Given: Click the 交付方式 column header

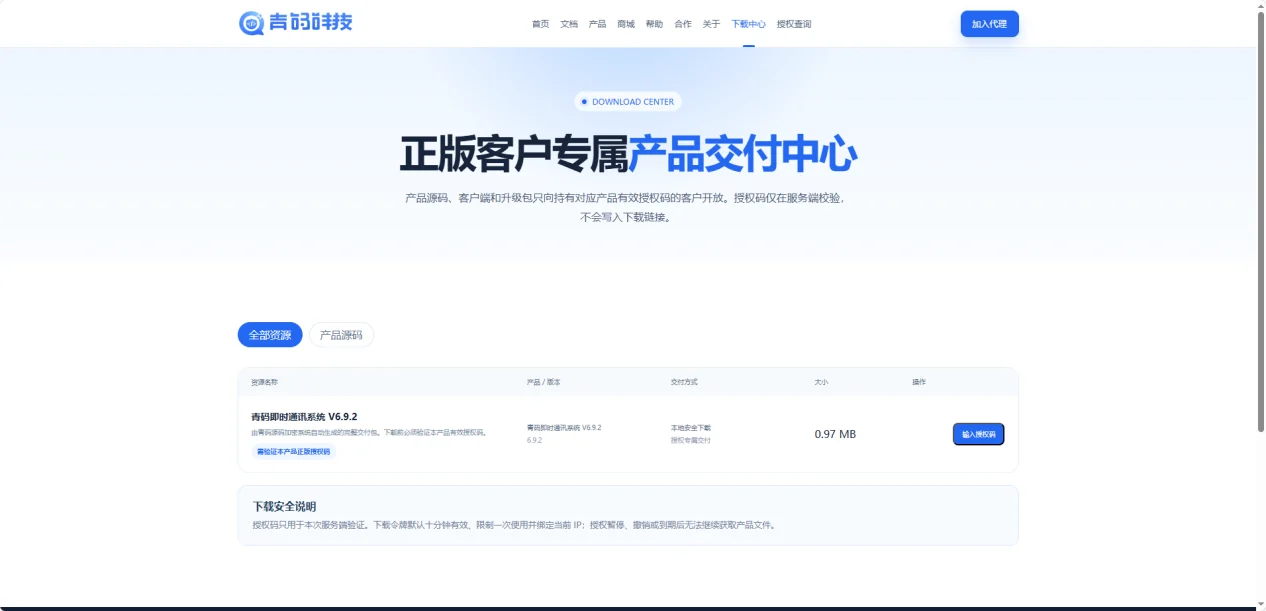Looking at the screenshot, I should 684,382.
